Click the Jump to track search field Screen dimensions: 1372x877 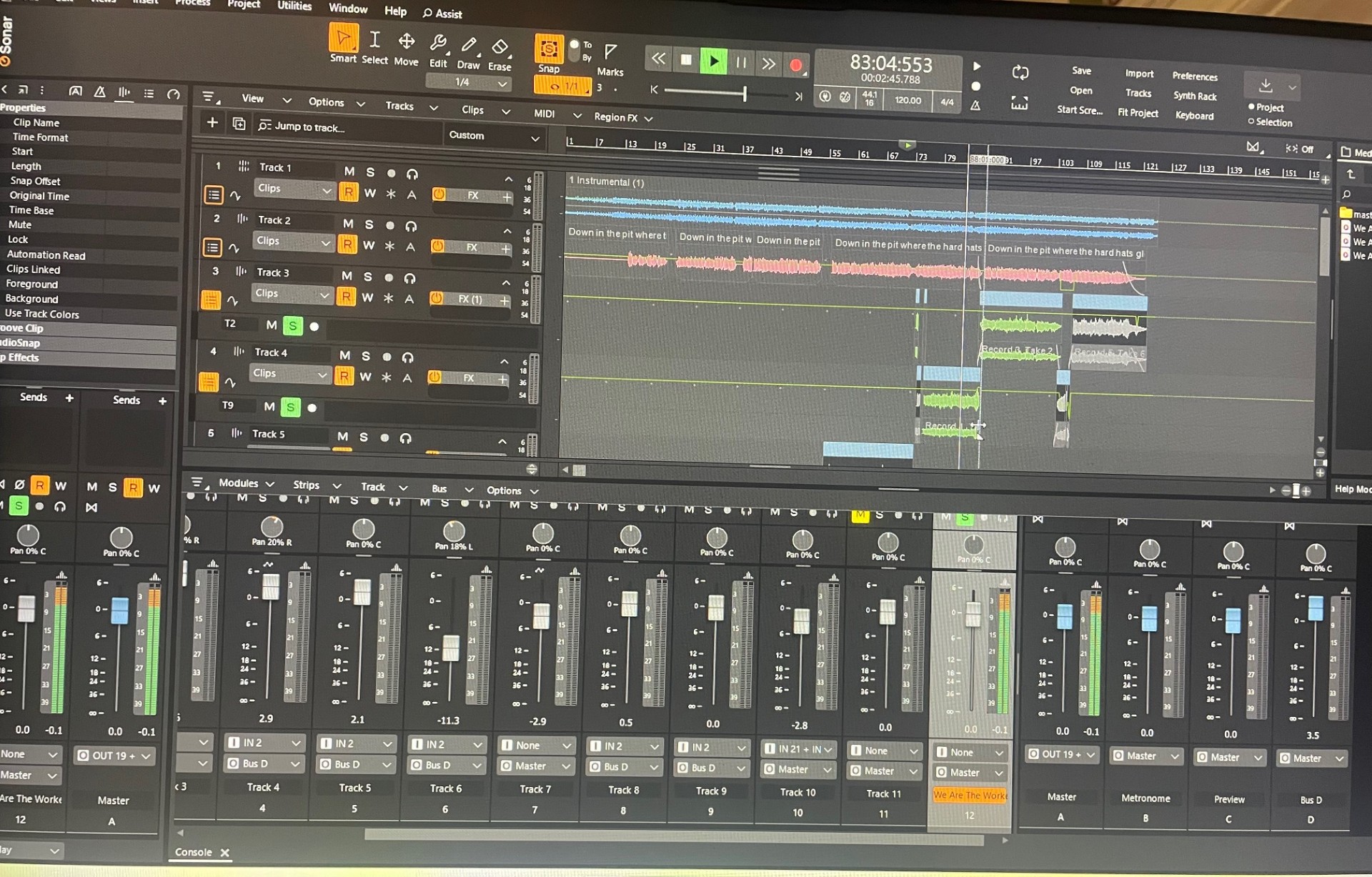point(349,127)
